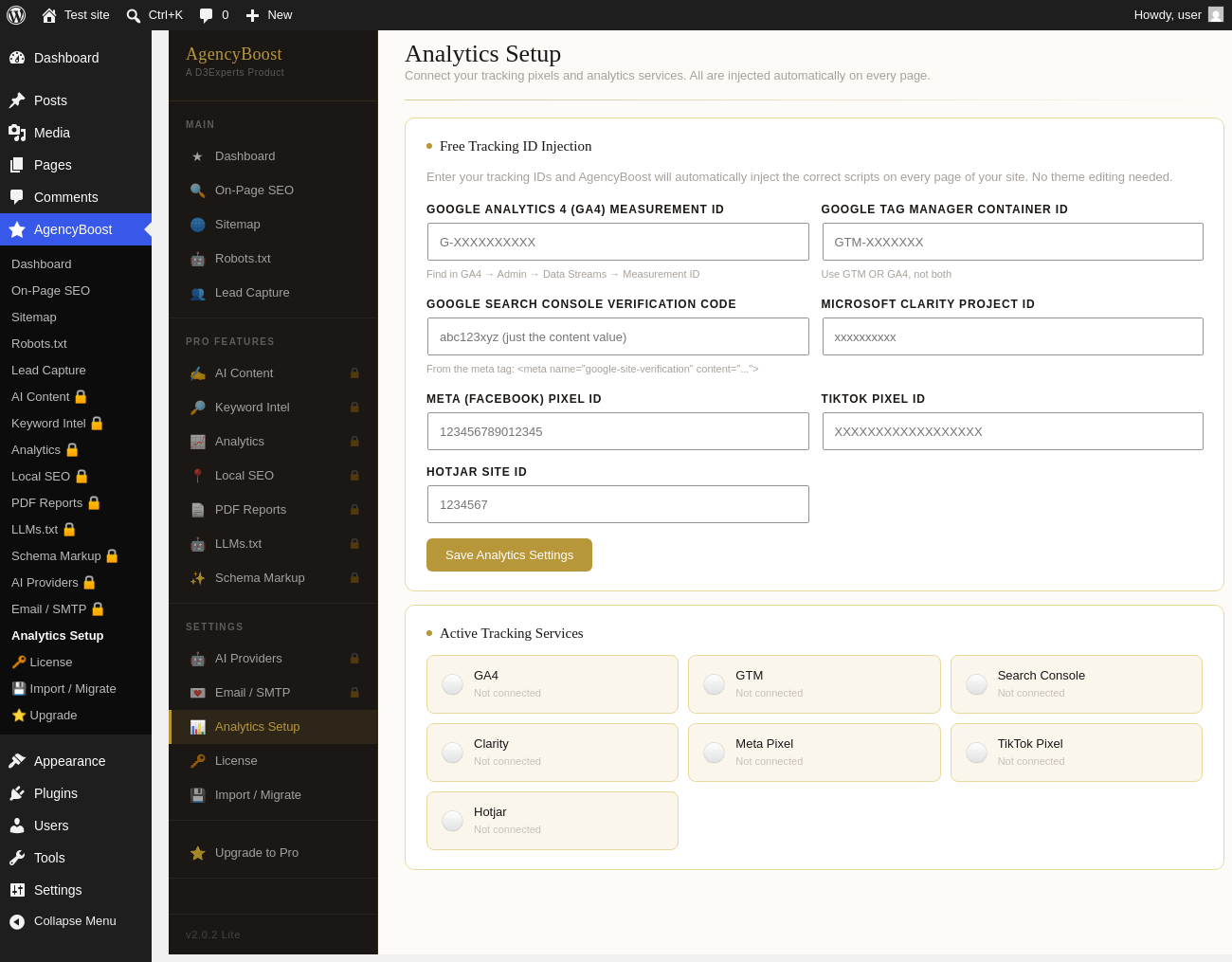Open the comments bubble icon in admin bar
Image resolution: width=1232 pixels, height=962 pixels.
(206, 15)
